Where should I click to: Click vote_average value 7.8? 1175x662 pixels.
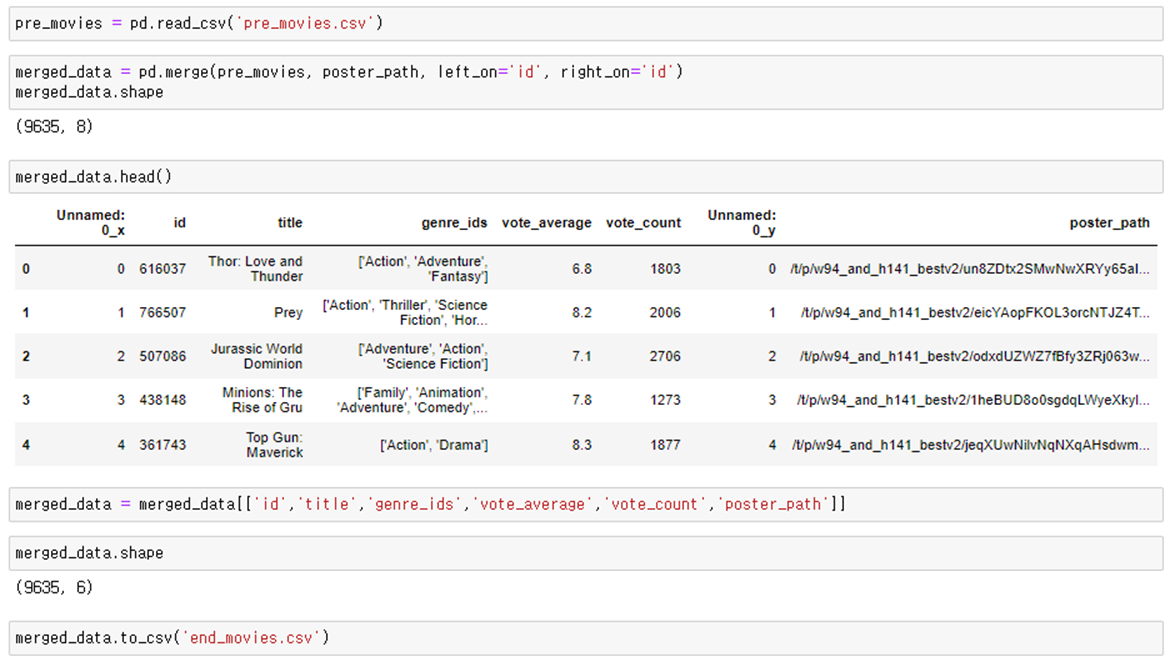[x=582, y=400]
